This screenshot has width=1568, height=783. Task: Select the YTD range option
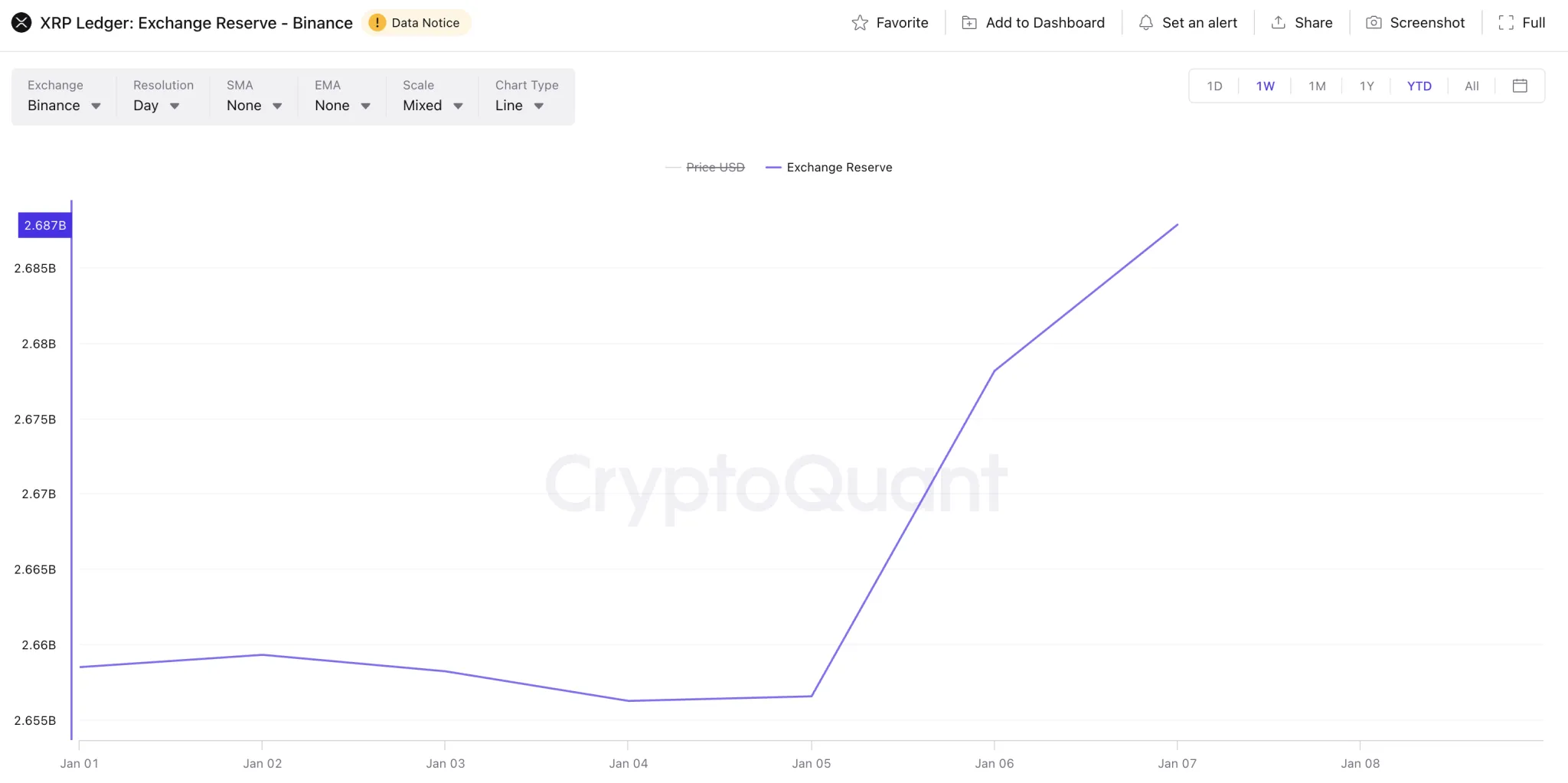tap(1418, 86)
